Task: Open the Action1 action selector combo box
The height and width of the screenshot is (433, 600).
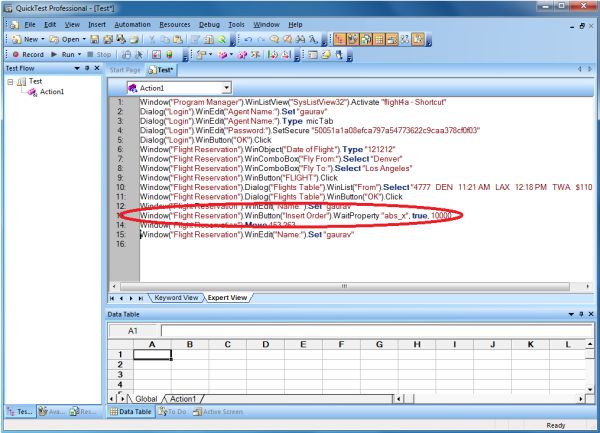Action: click(x=179, y=88)
